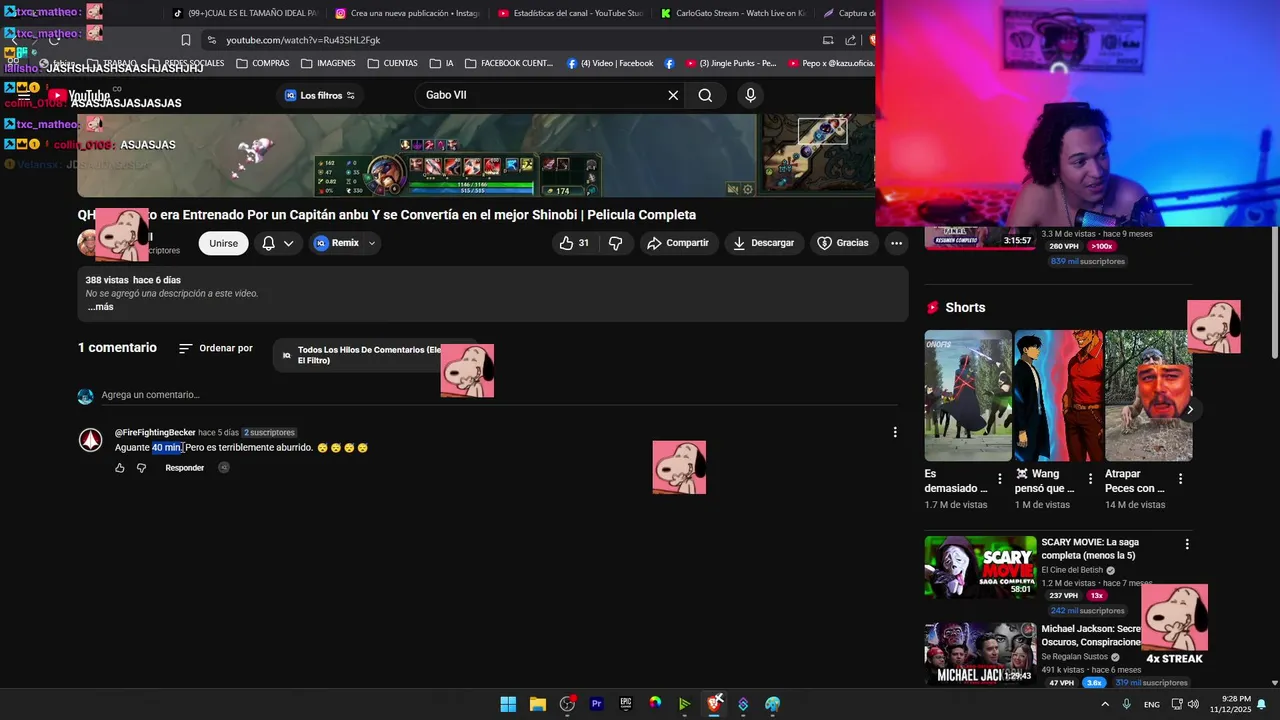Open the CUENTAS bookmarks folder
Image resolution: width=1280 pixels, height=720 pixels.
point(392,63)
